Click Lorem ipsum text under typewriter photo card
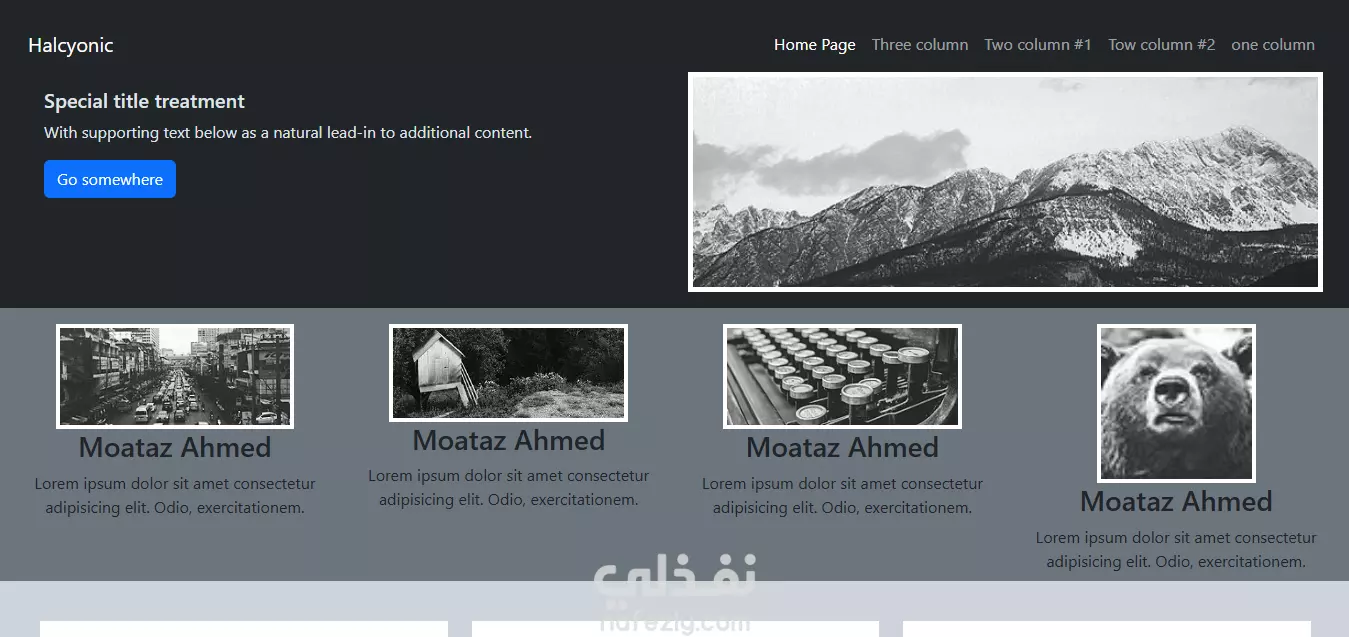The height and width of the screenshot is (637, 1349). point(842,496)
